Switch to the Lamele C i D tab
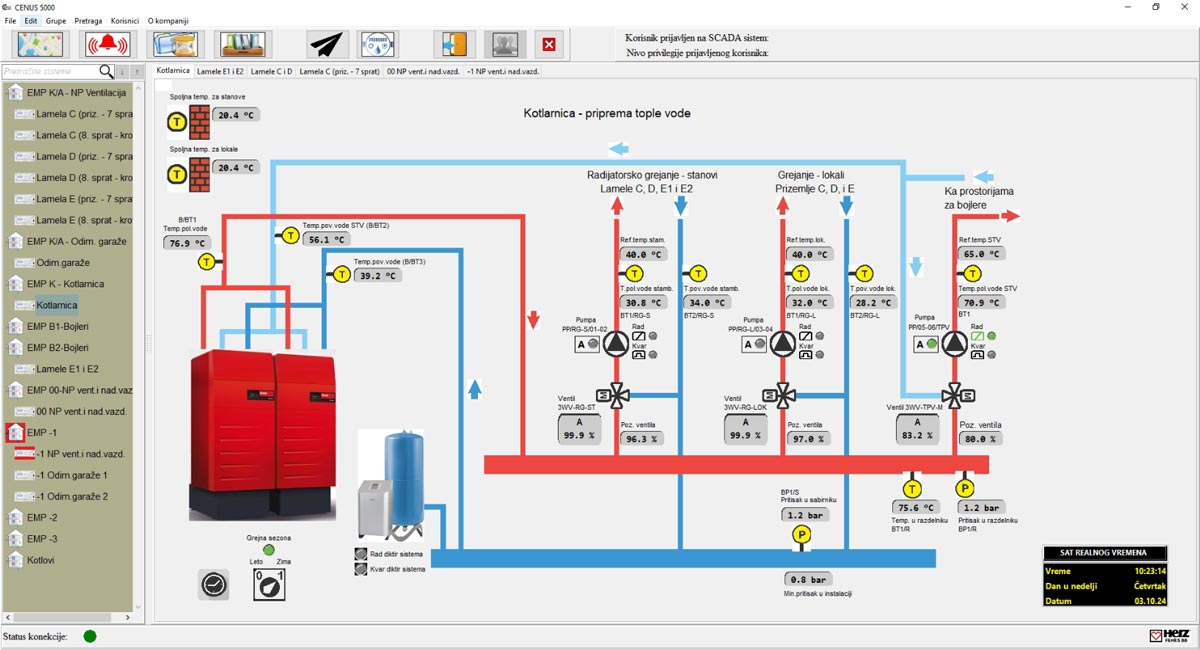1200x650 pixels. click(271, 71)
